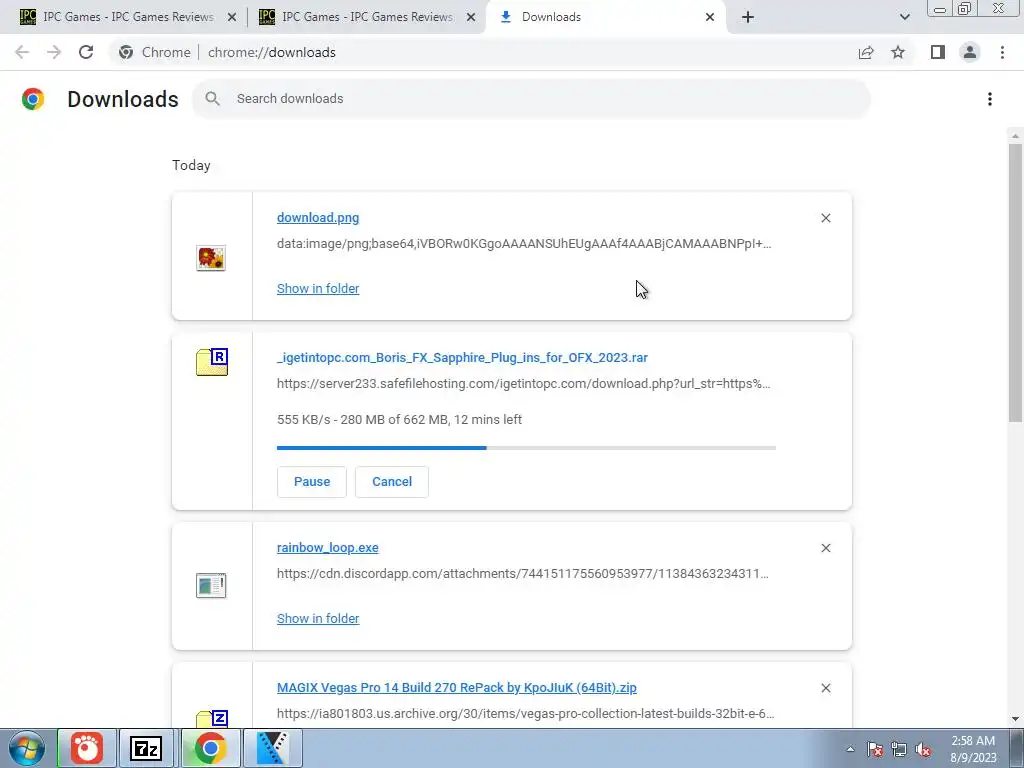
Task: Open the Vegas Pro taskbar icon
Action: pos(272,748)
